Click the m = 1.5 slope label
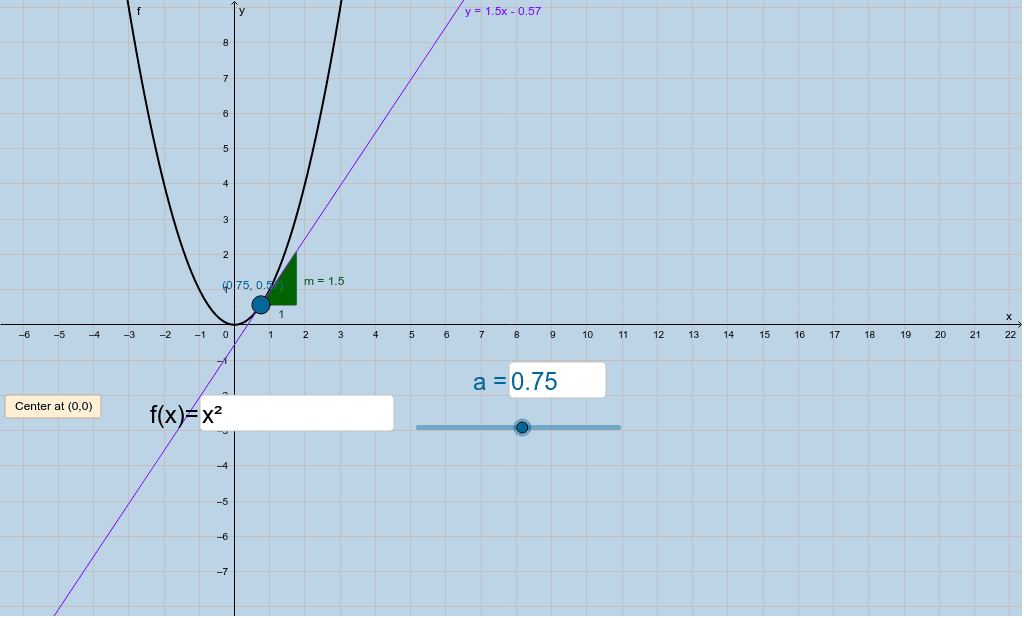1024x618 pixels. pos(324,282)
